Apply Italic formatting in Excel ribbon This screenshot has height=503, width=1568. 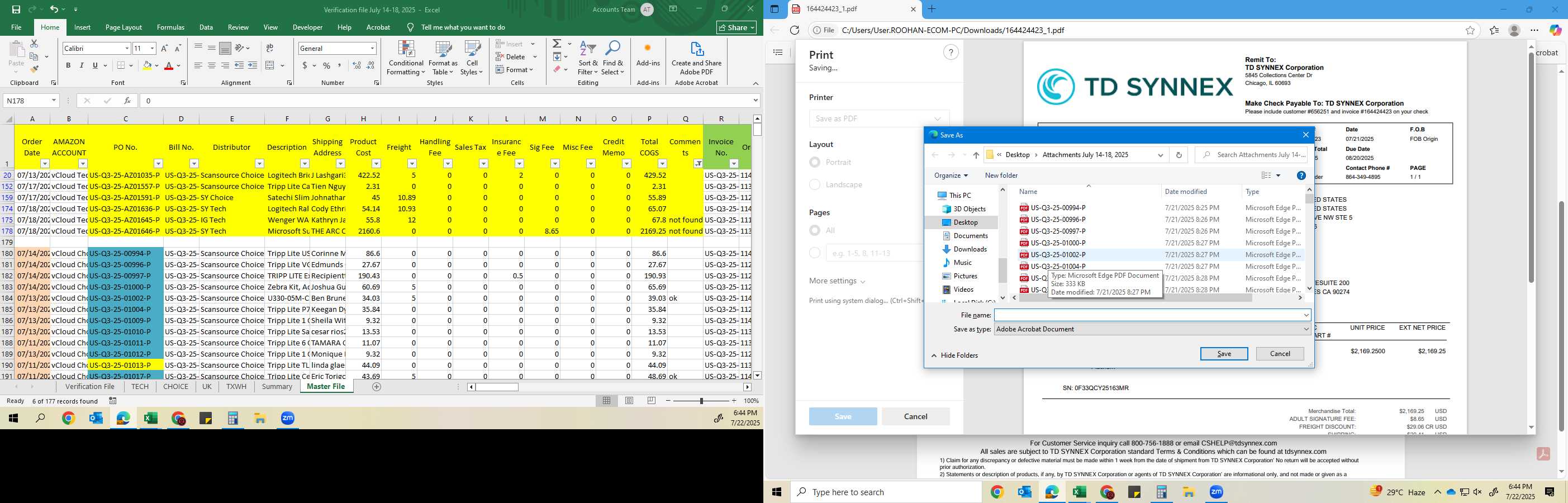(x=82, y=66)
